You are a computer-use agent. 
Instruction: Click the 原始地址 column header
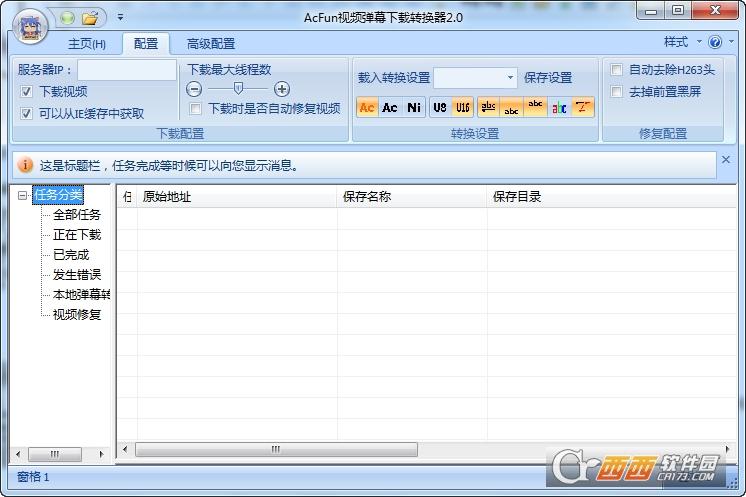pyautogui.click(x=237, y=196)
